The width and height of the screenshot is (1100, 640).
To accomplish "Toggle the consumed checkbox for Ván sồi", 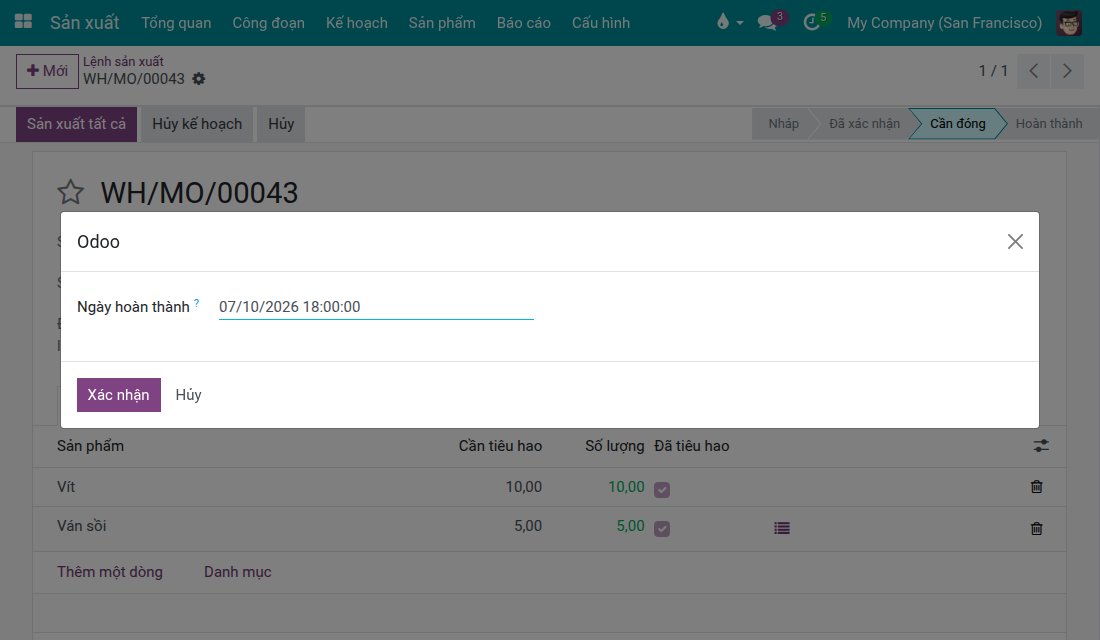I will [662, 528].
